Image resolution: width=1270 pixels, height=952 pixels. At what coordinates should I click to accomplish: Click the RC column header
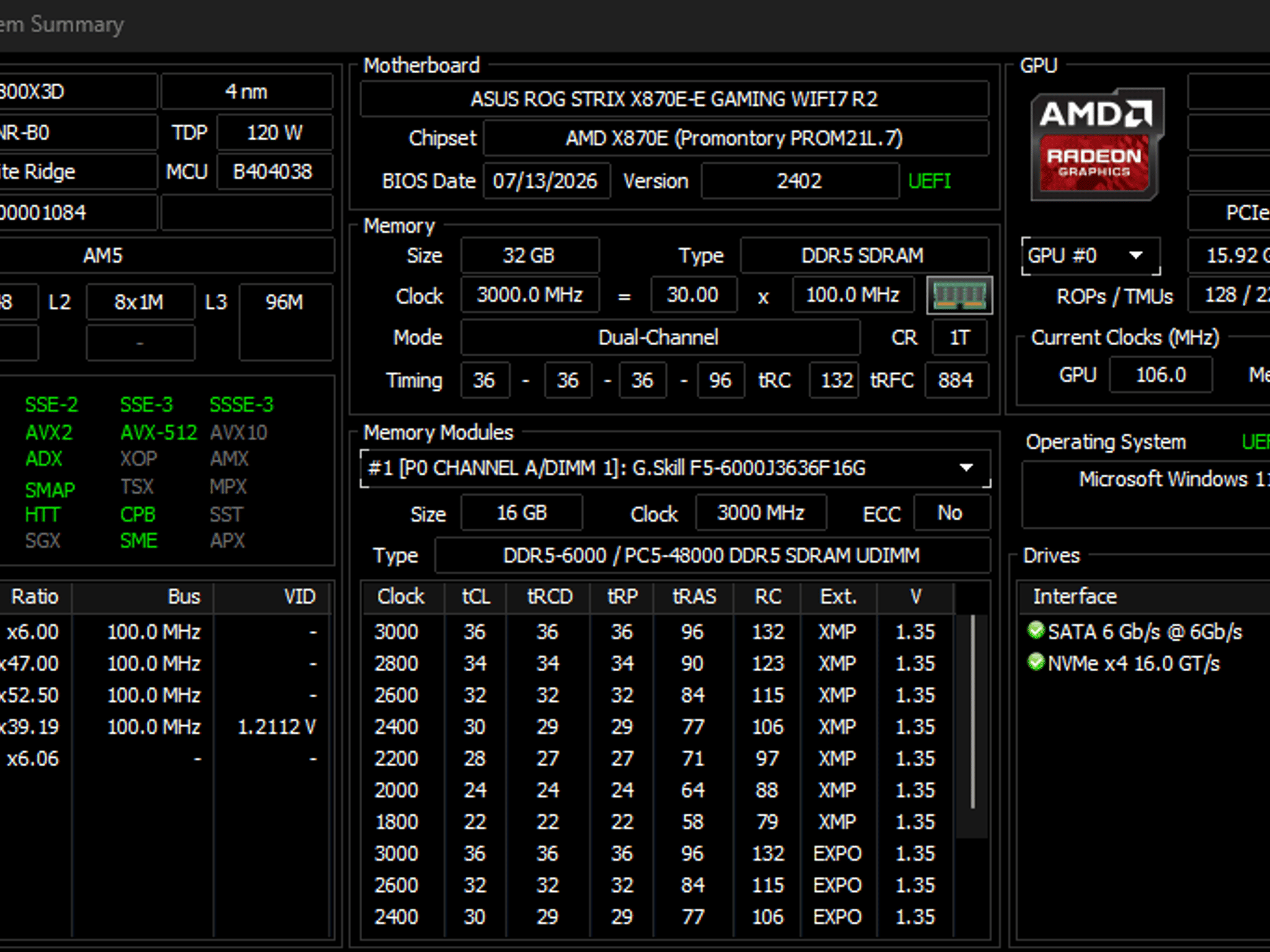[x=768, y=596]
